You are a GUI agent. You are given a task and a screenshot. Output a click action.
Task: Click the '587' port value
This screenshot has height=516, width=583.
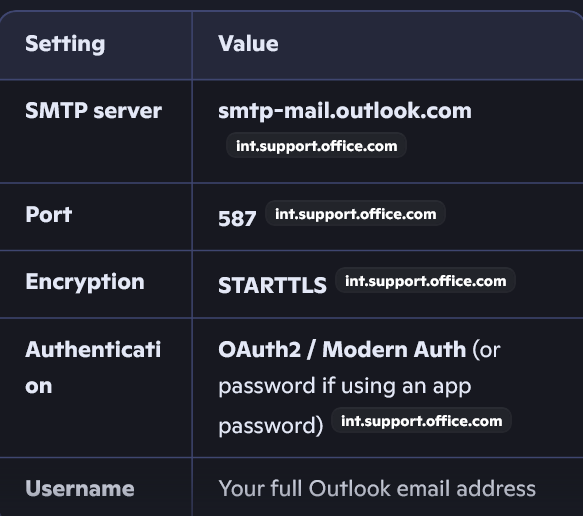click(x=237, y=218)
